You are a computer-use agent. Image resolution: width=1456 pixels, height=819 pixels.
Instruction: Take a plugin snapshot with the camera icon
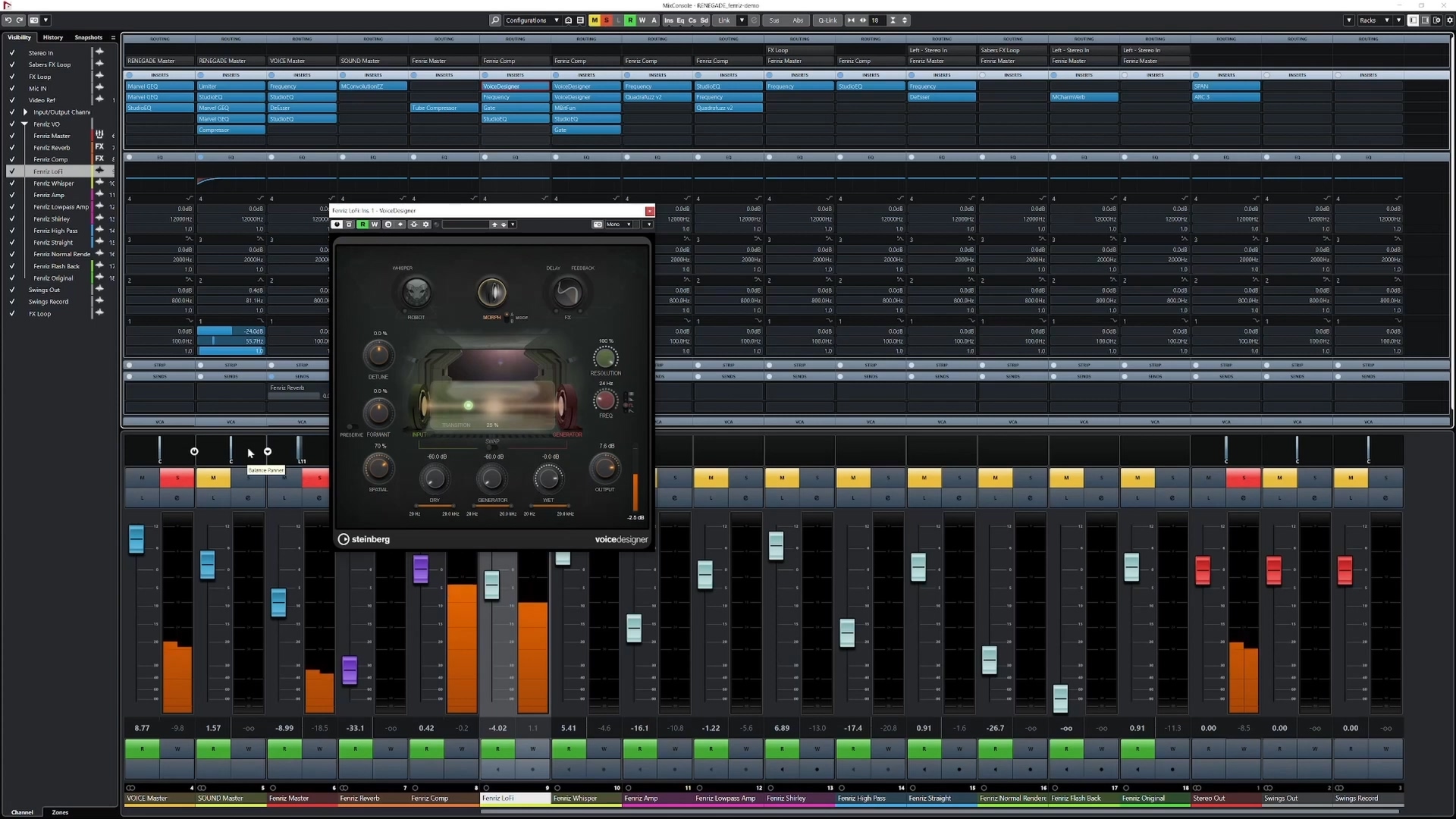tap(598, 224)
